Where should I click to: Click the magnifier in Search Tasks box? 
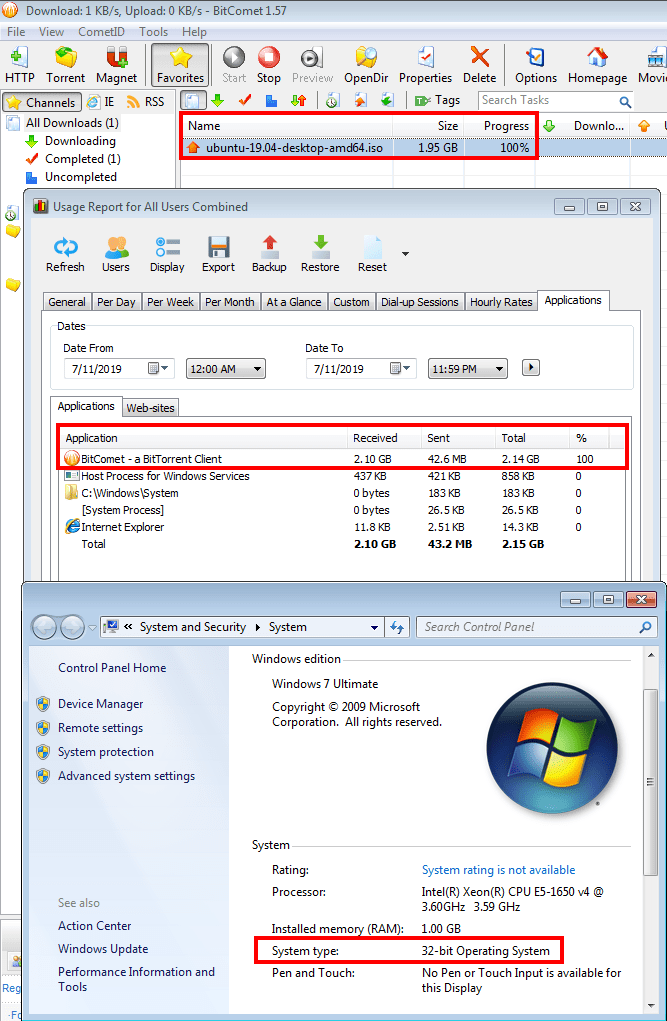click(x=625, y=102)
